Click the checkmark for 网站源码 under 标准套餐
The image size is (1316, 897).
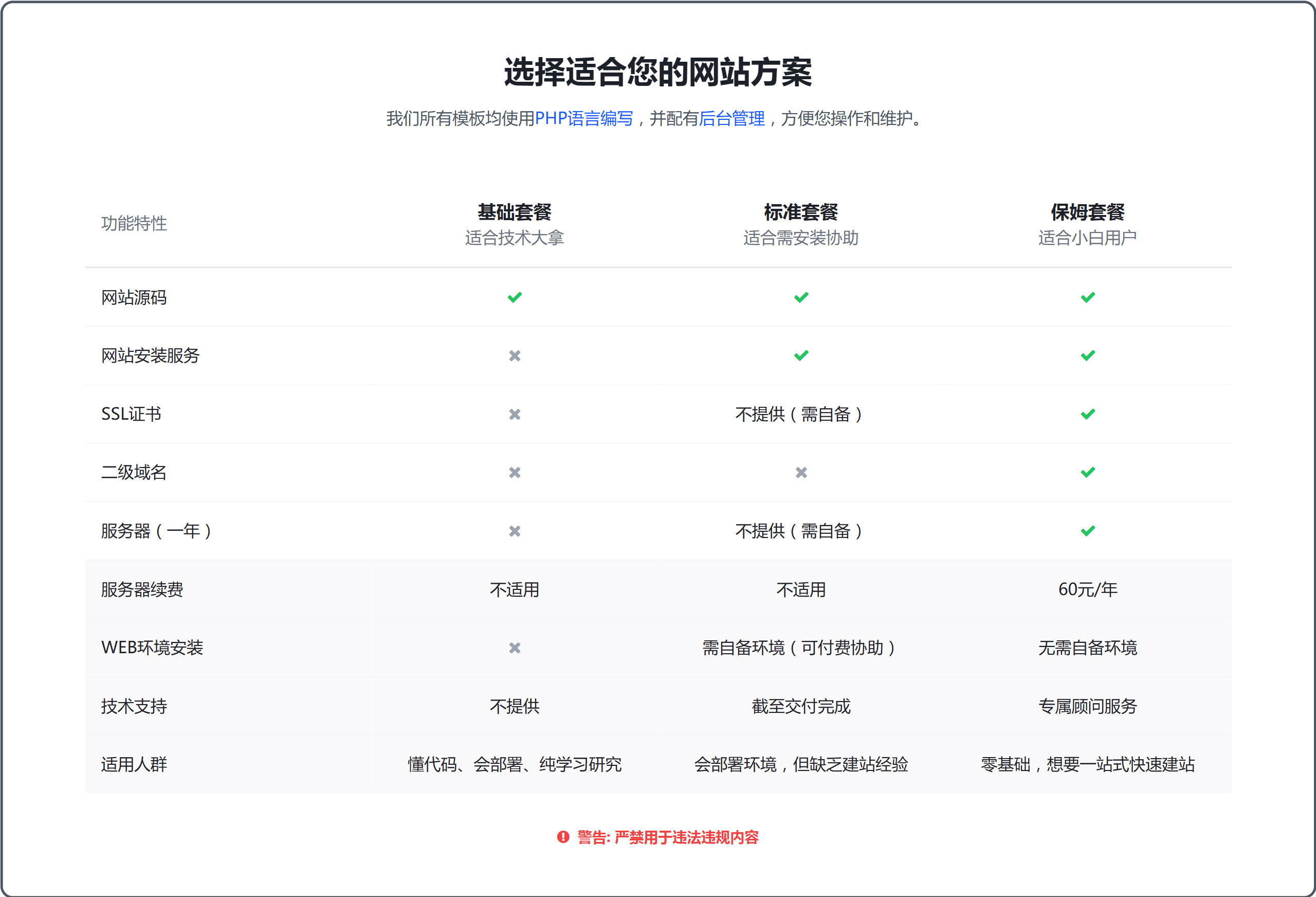point(801,297)
